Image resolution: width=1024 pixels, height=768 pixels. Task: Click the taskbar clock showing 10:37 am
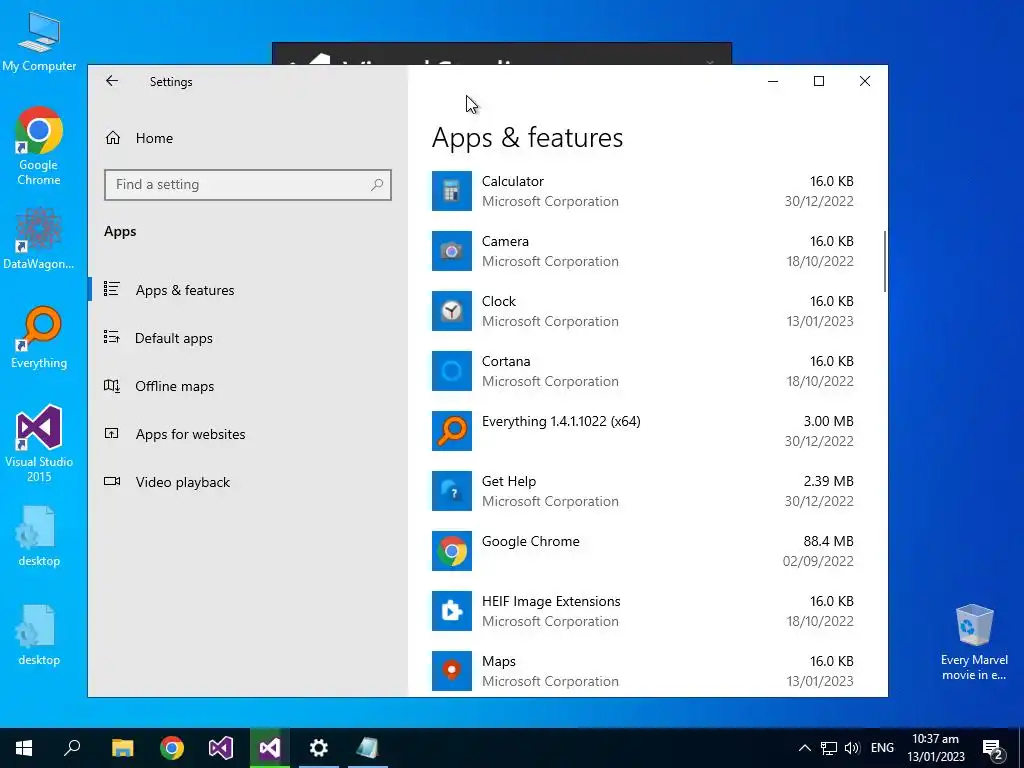tap(935, 748)
